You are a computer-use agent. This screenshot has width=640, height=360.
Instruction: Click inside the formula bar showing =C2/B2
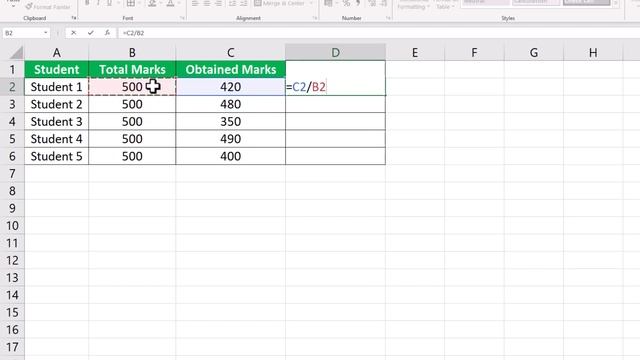point(379,33)
